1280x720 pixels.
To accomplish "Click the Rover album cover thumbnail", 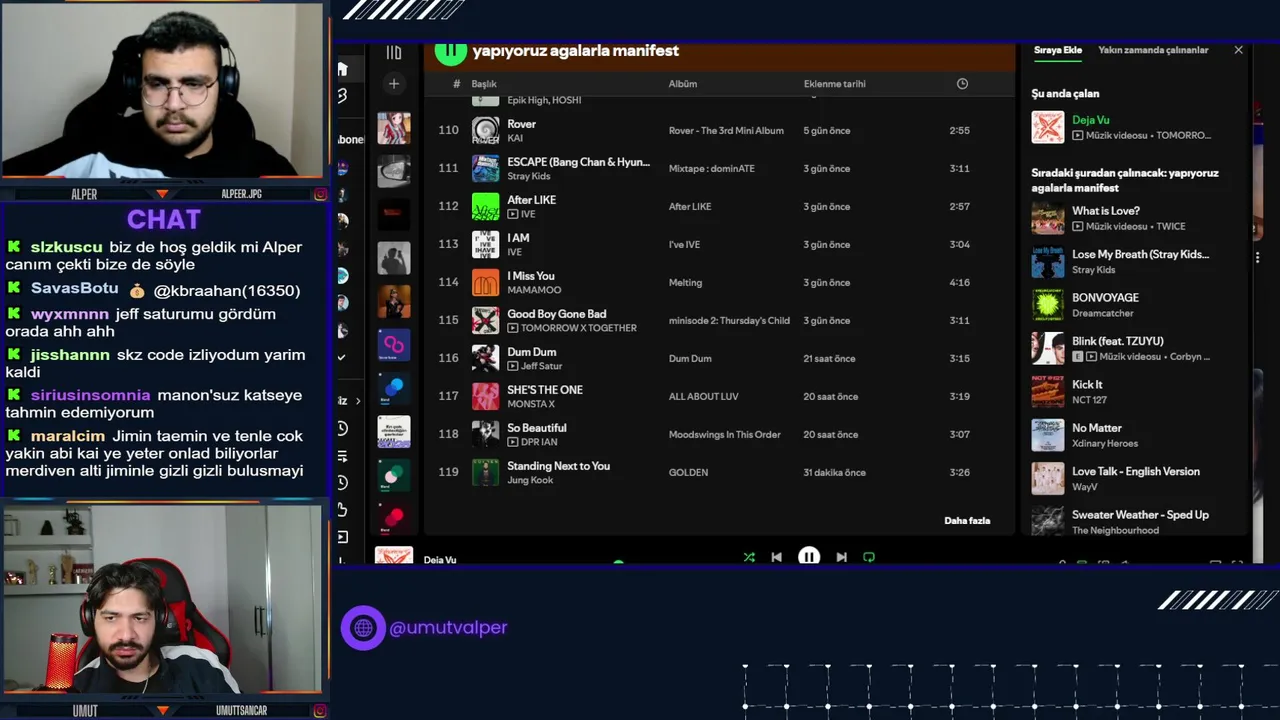I will (x=485, y=131).
